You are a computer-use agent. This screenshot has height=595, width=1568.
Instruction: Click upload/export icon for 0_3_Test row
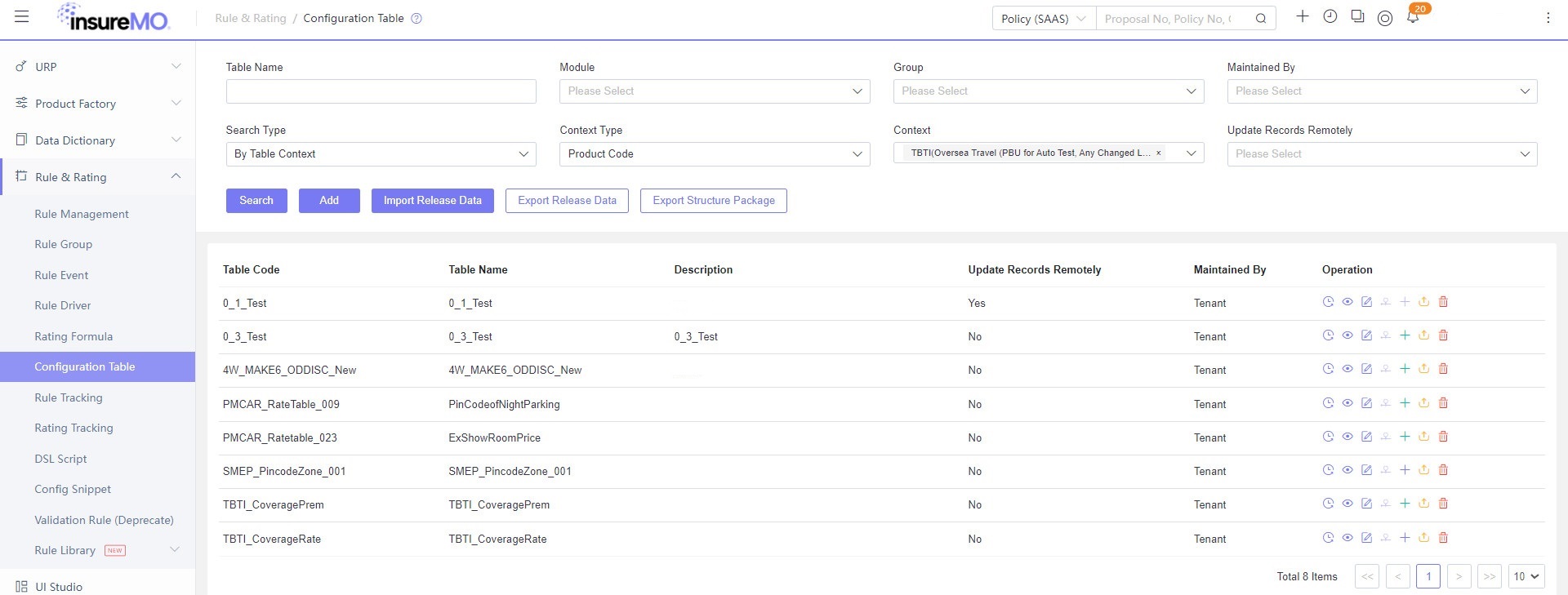1423,335
